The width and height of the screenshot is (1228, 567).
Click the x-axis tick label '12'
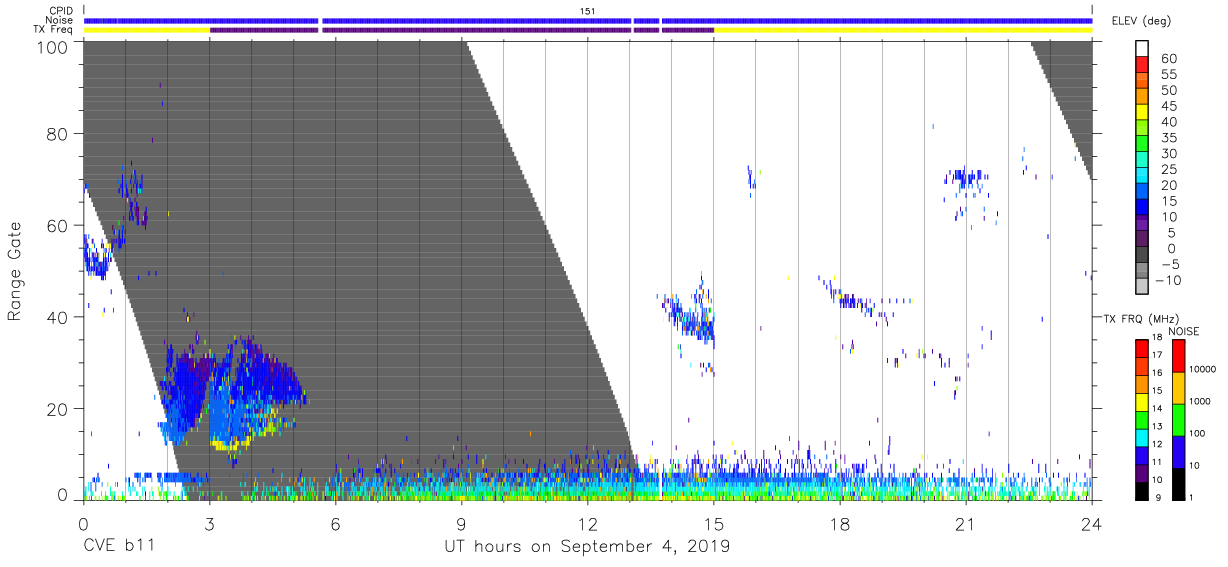coord(587,524)
